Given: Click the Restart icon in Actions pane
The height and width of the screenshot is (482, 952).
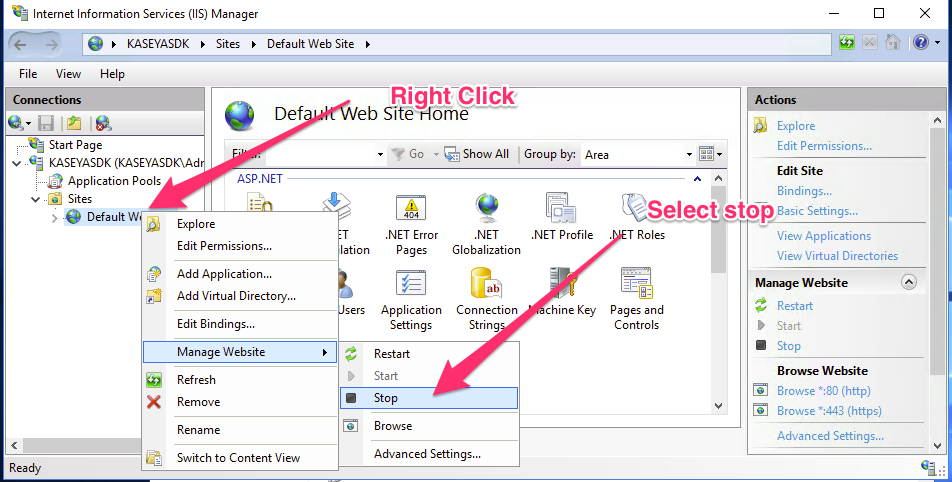Looking at the screenshot, I should [761, 305].
